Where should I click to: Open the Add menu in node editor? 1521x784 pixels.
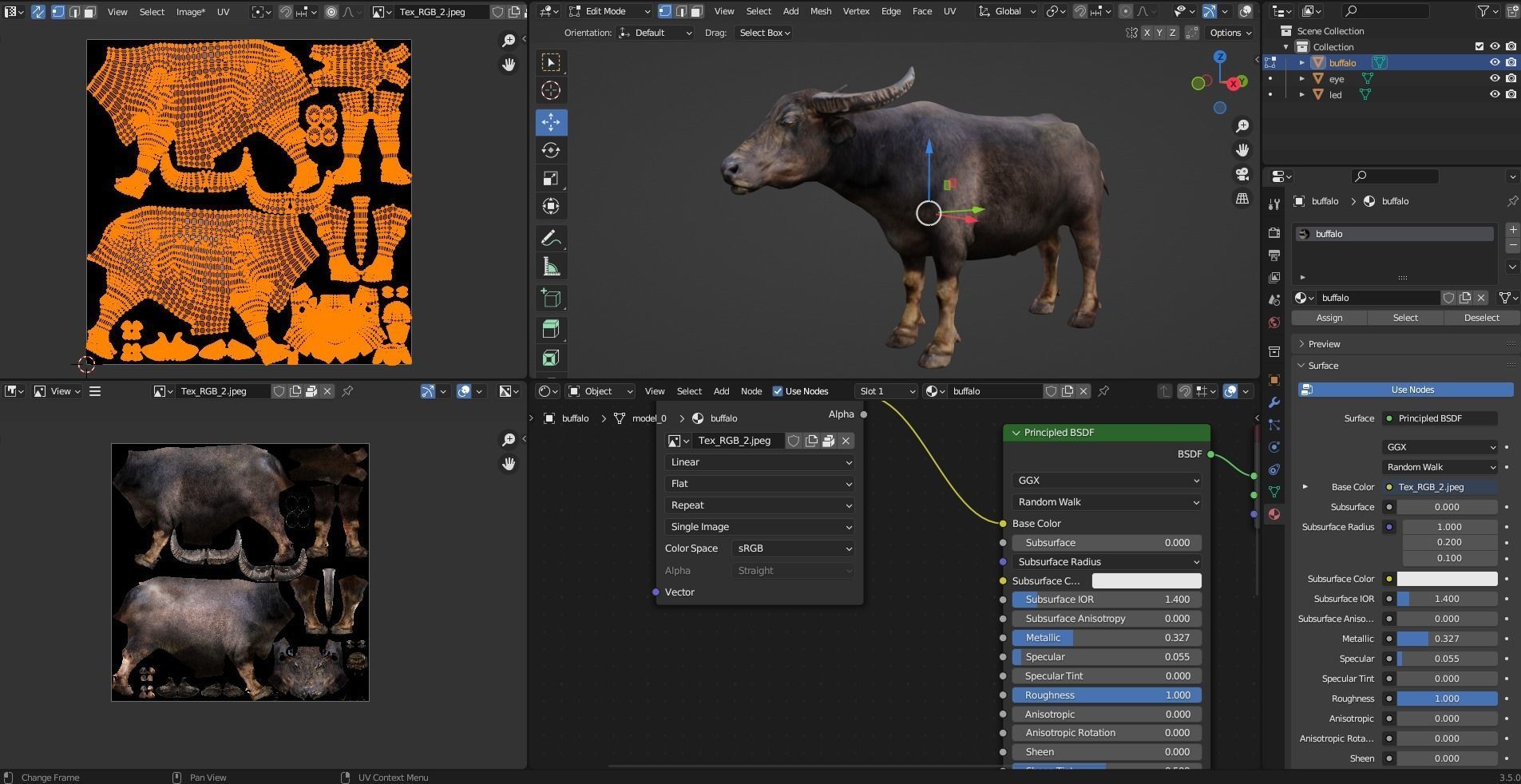(x=721, y=391)
